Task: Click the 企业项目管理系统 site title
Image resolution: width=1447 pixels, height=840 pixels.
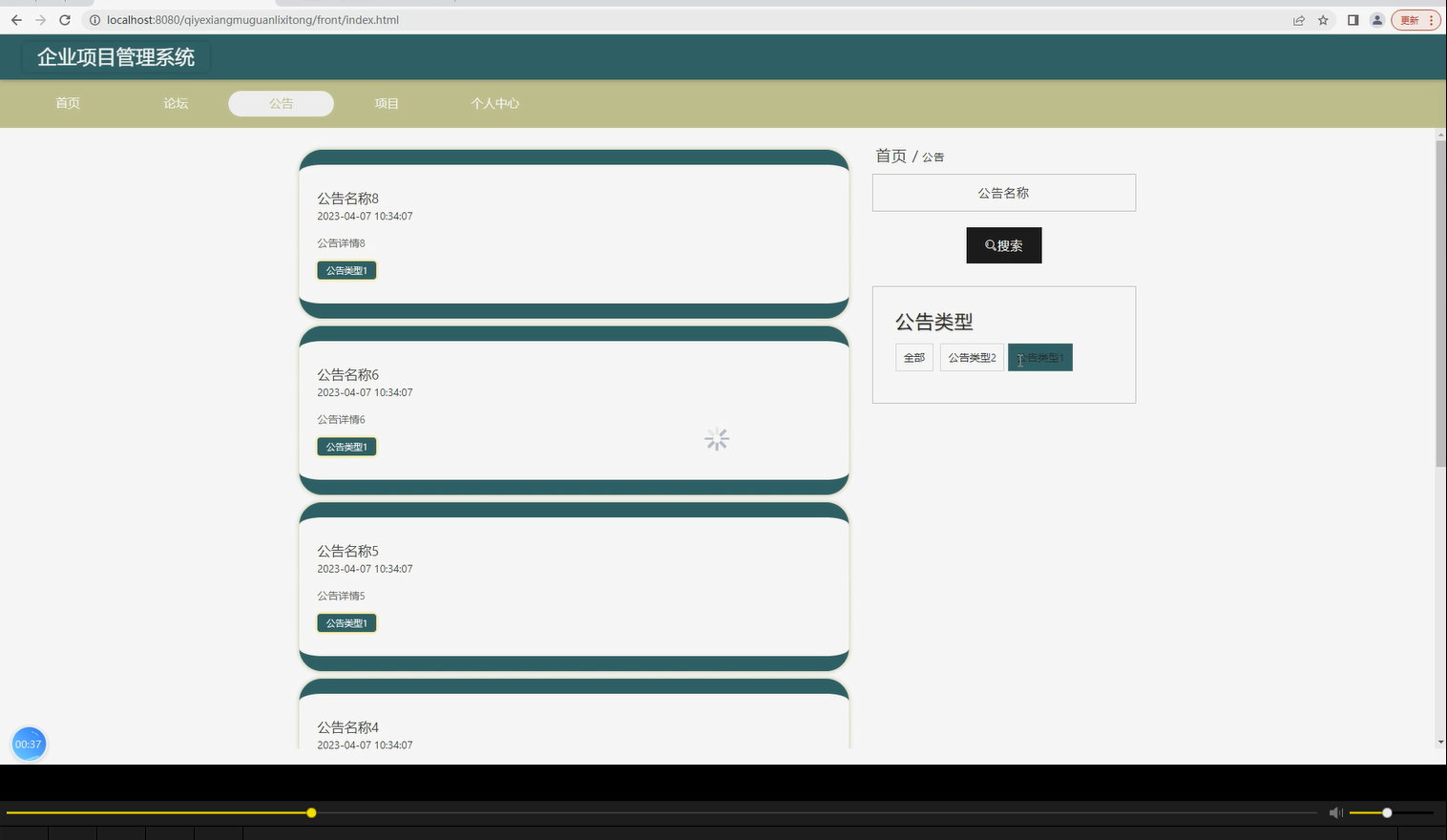Action: click(x=115, y=57)
